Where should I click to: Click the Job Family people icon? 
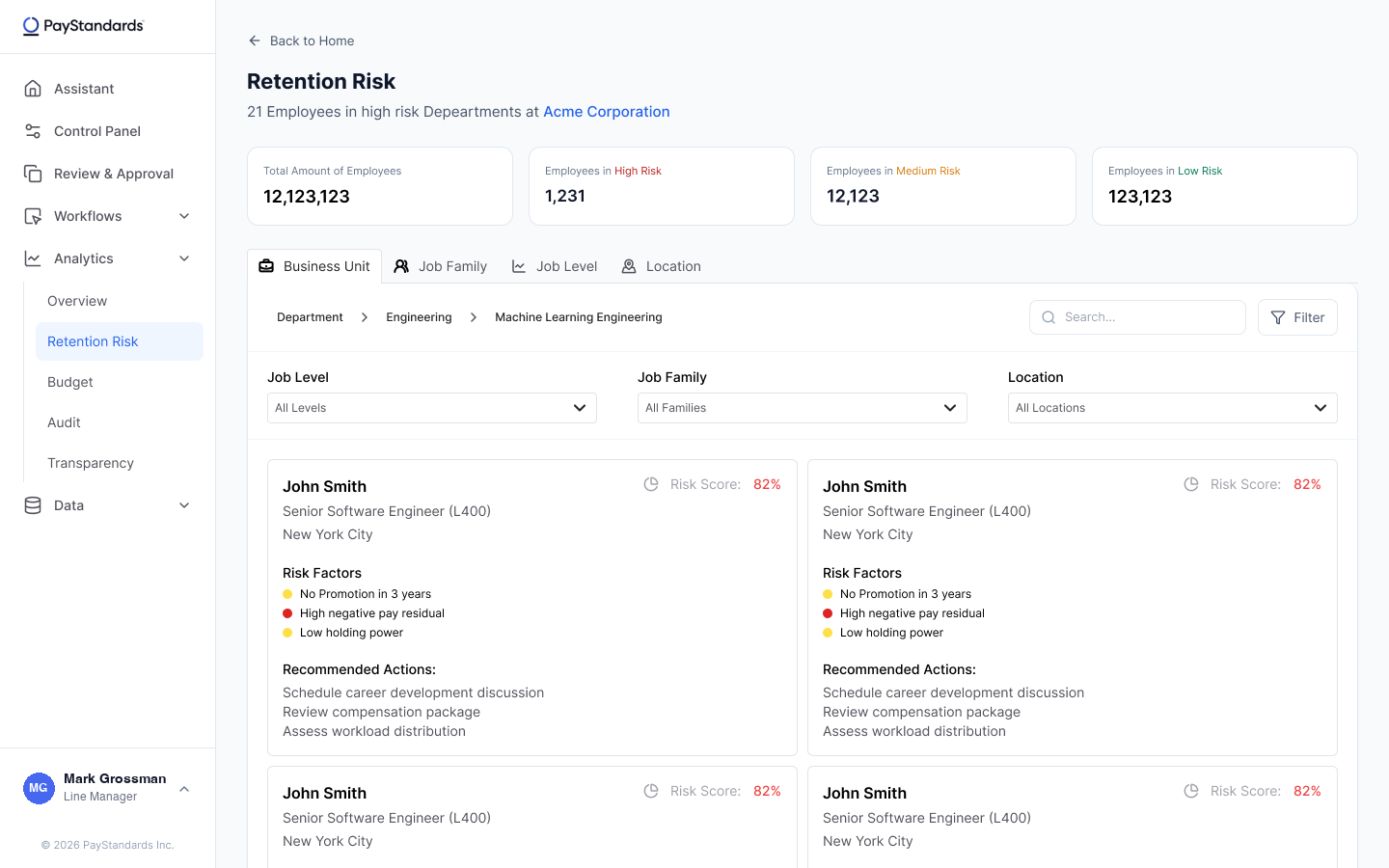click(x=401, y=266)
